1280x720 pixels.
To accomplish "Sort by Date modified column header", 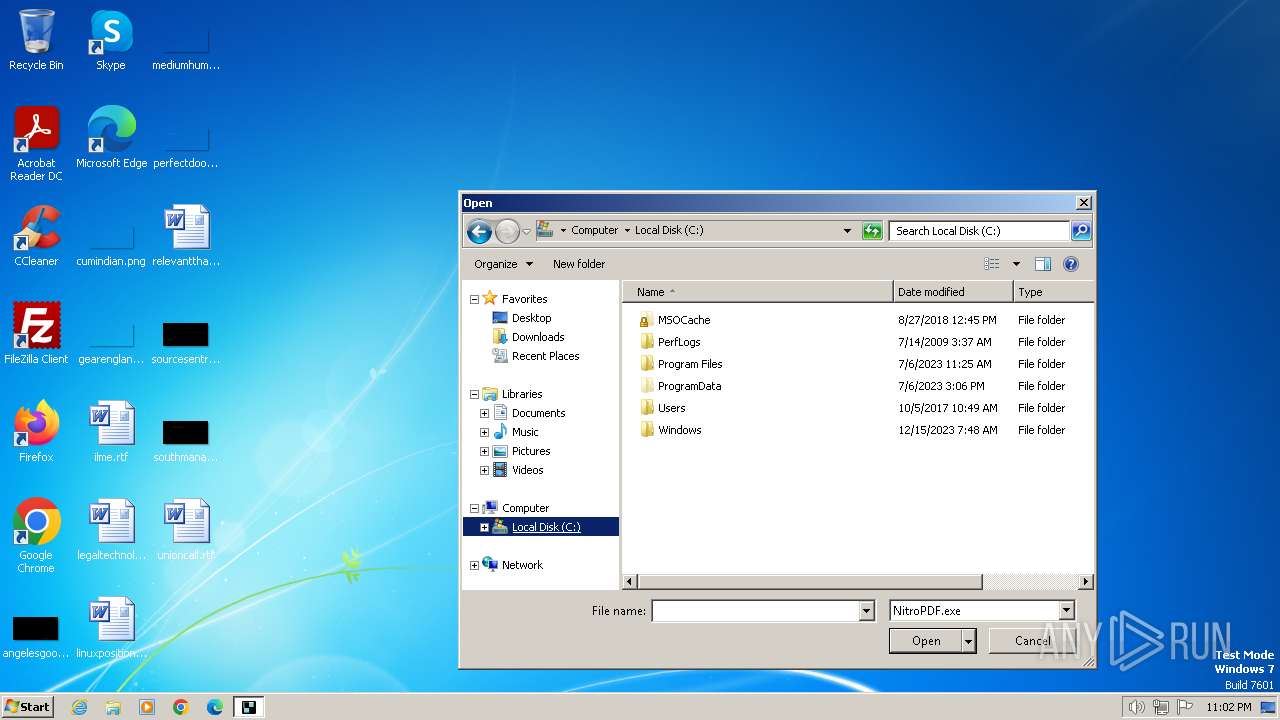I will (x=953, y=292).
